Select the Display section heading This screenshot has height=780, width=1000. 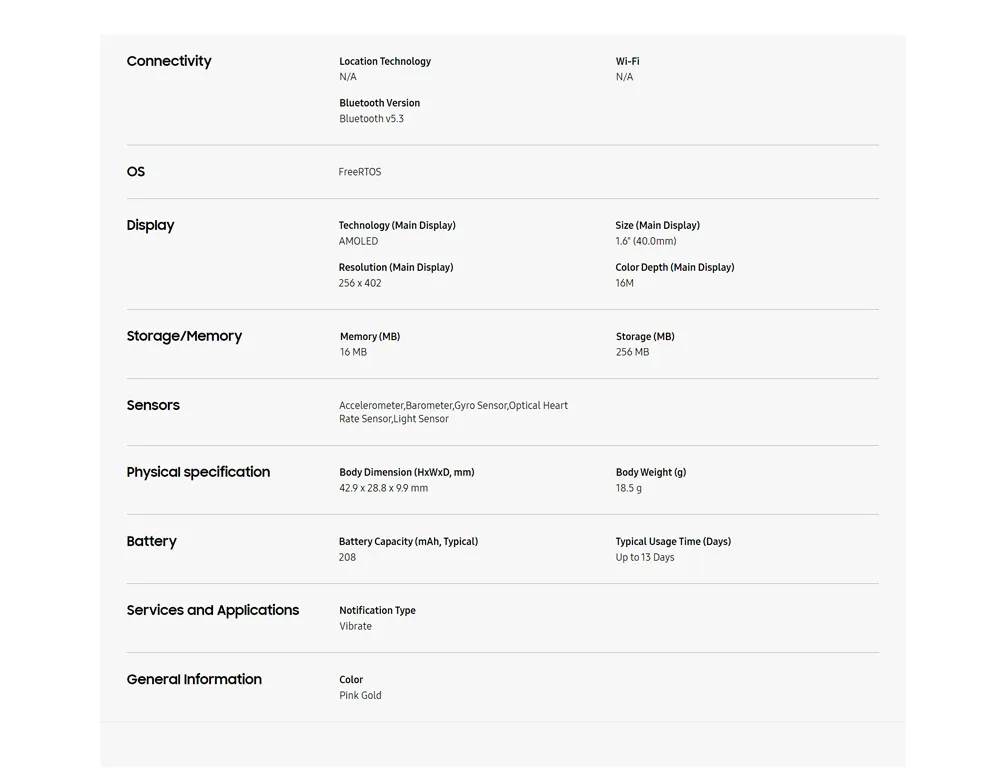[x=150, y=225]
